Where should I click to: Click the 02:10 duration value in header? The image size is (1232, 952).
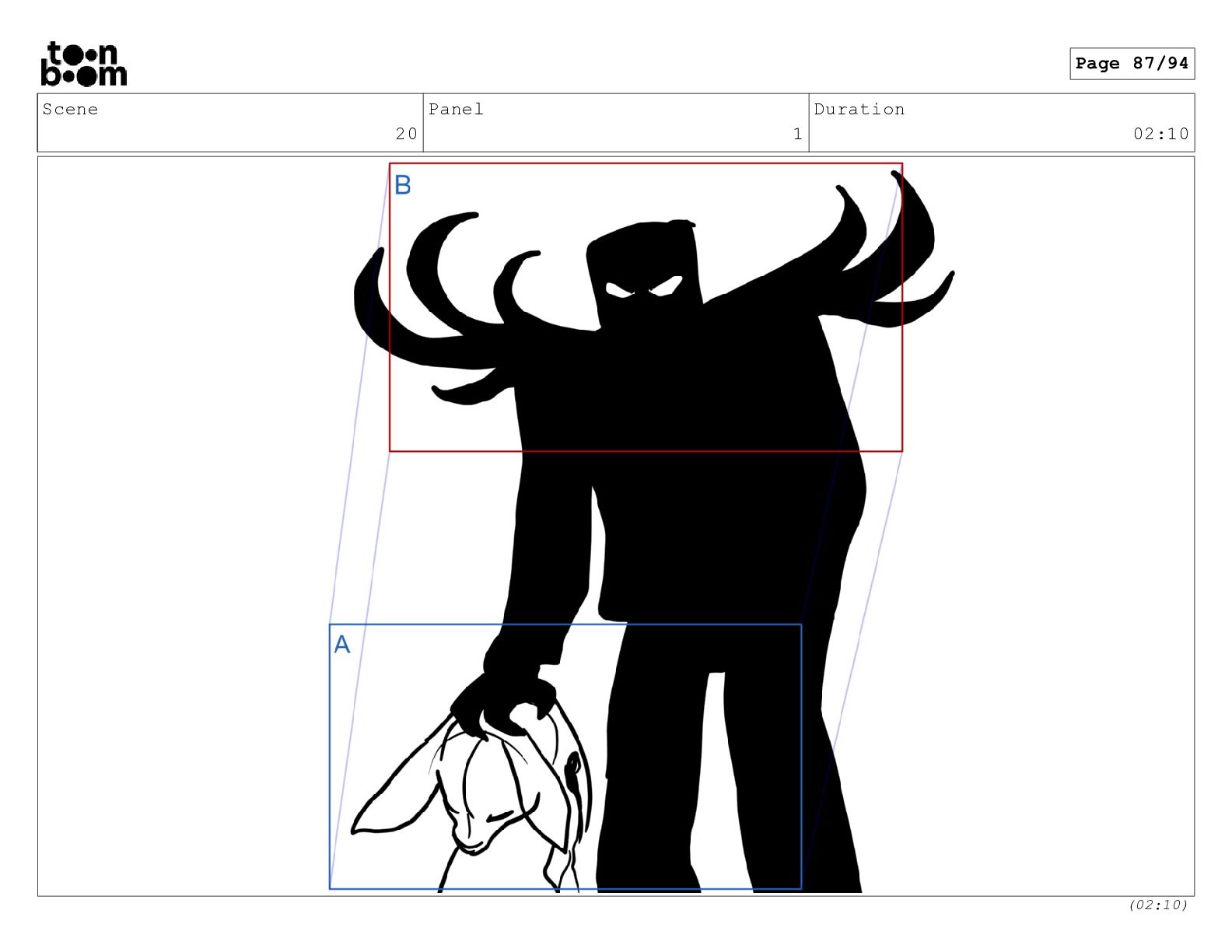click(1160, 134)
